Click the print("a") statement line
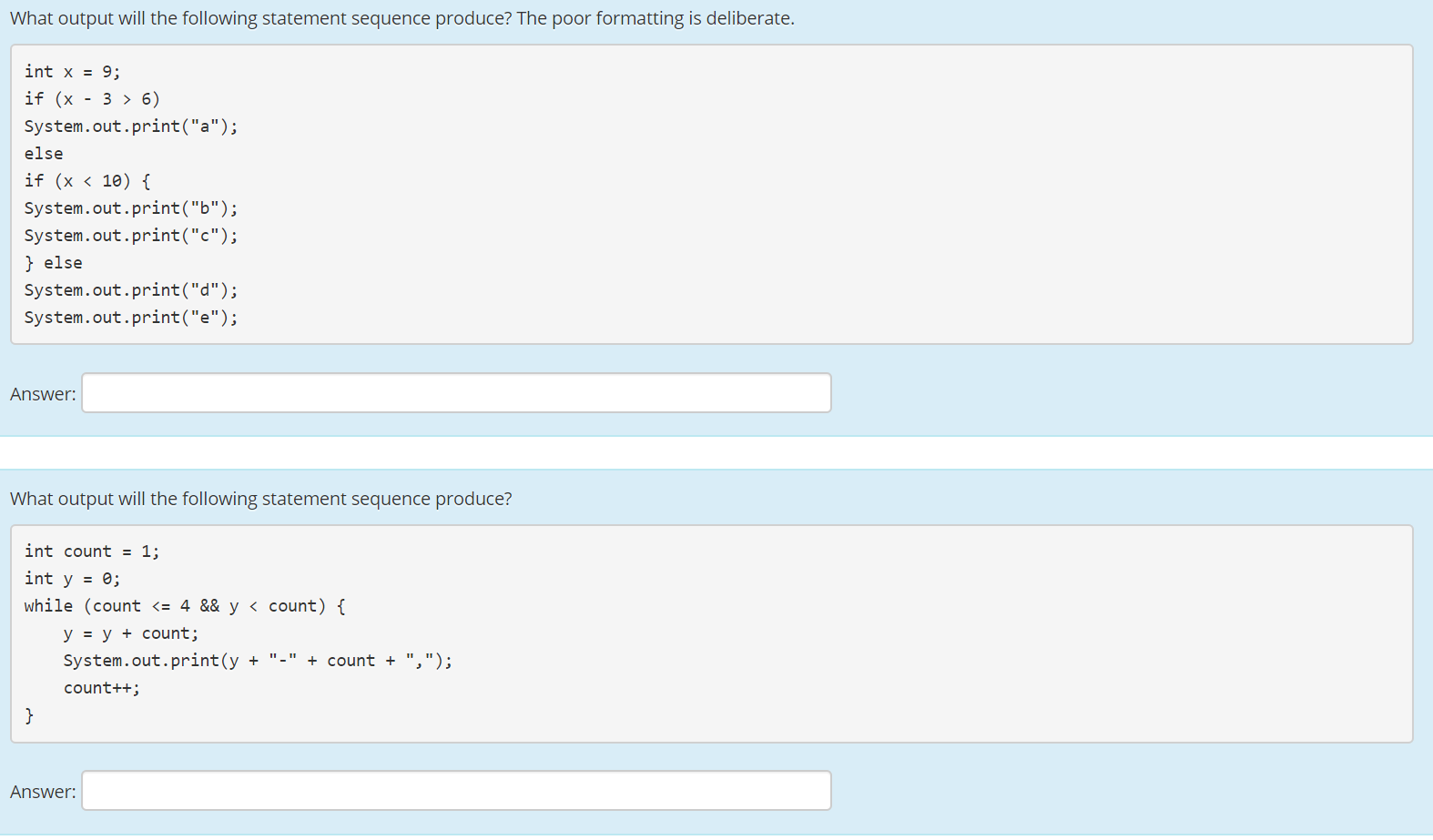Image resolution: width=1433 pixels, height=840 pixels. pos(131,127)
